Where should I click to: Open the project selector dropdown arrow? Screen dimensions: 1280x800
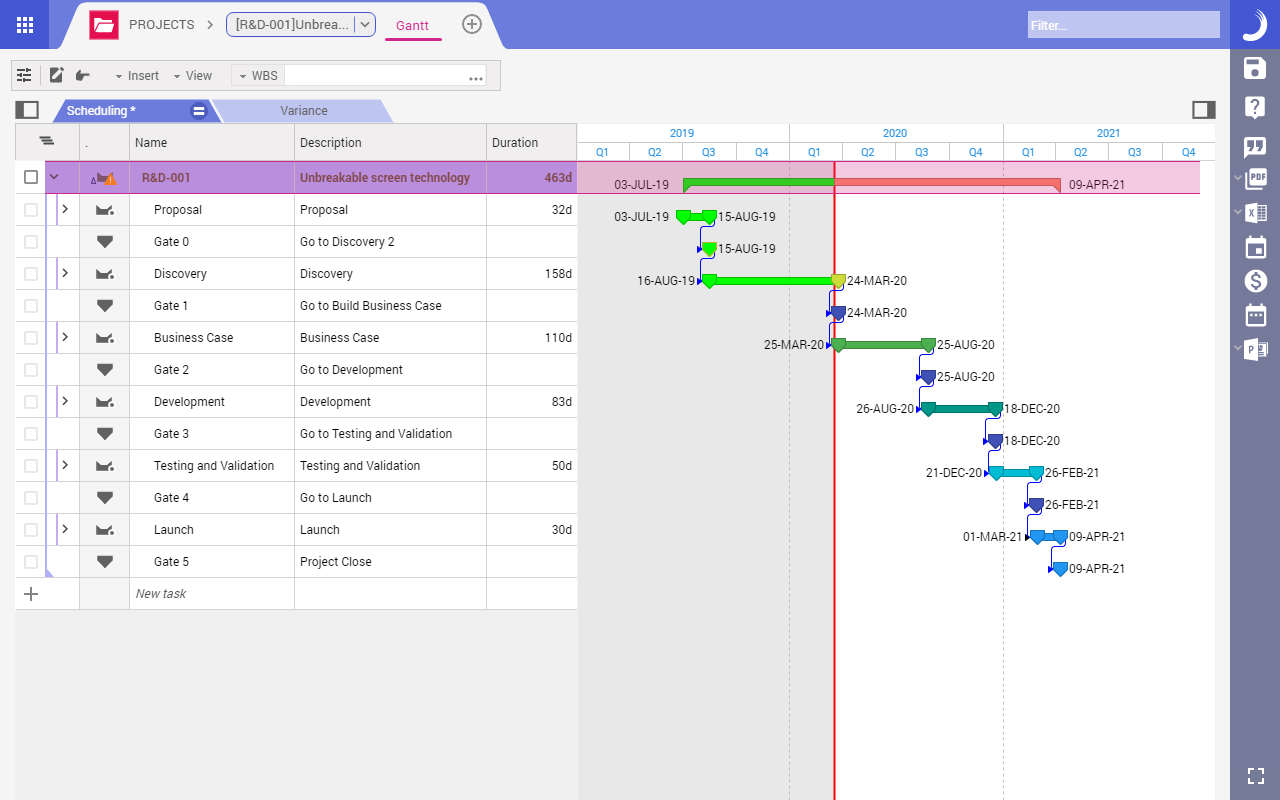pyautogui.click(x=365, y=25)
